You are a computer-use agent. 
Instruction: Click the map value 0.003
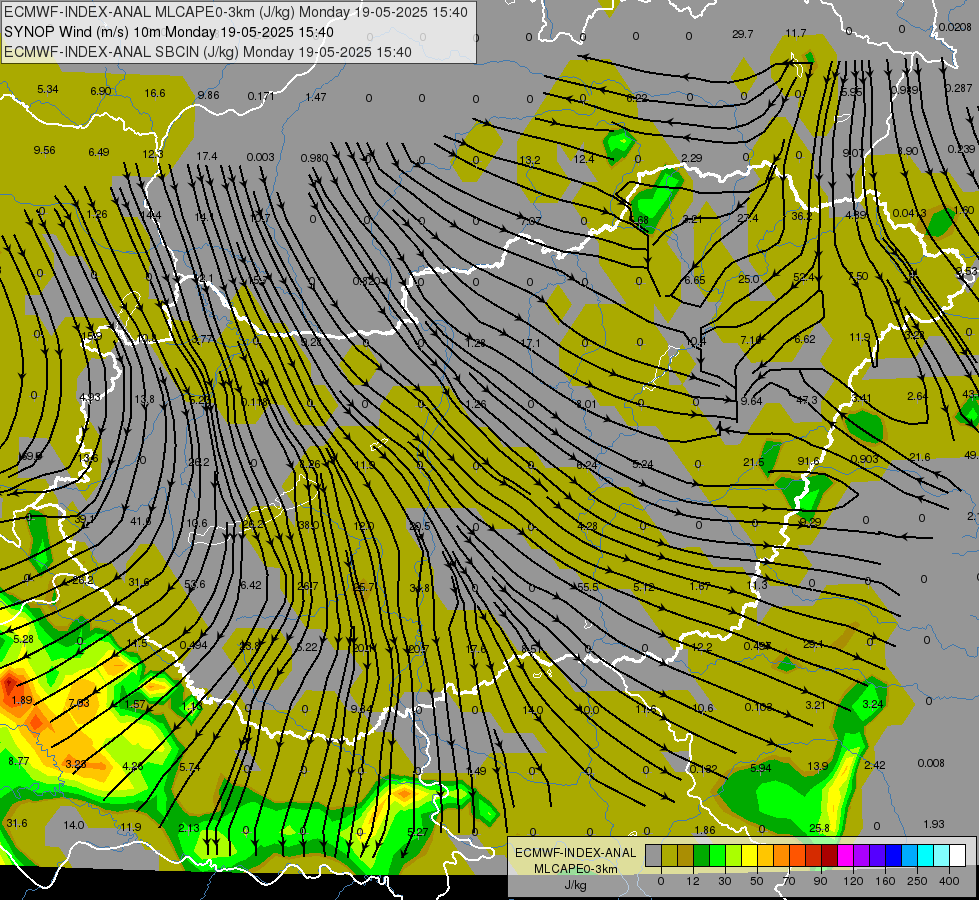click(x=260, y=157)
